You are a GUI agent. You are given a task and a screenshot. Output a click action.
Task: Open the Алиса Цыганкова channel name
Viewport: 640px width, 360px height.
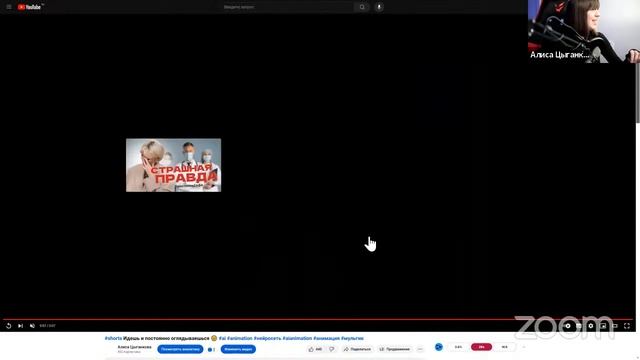pyautogui.click(x=134, y=347)
